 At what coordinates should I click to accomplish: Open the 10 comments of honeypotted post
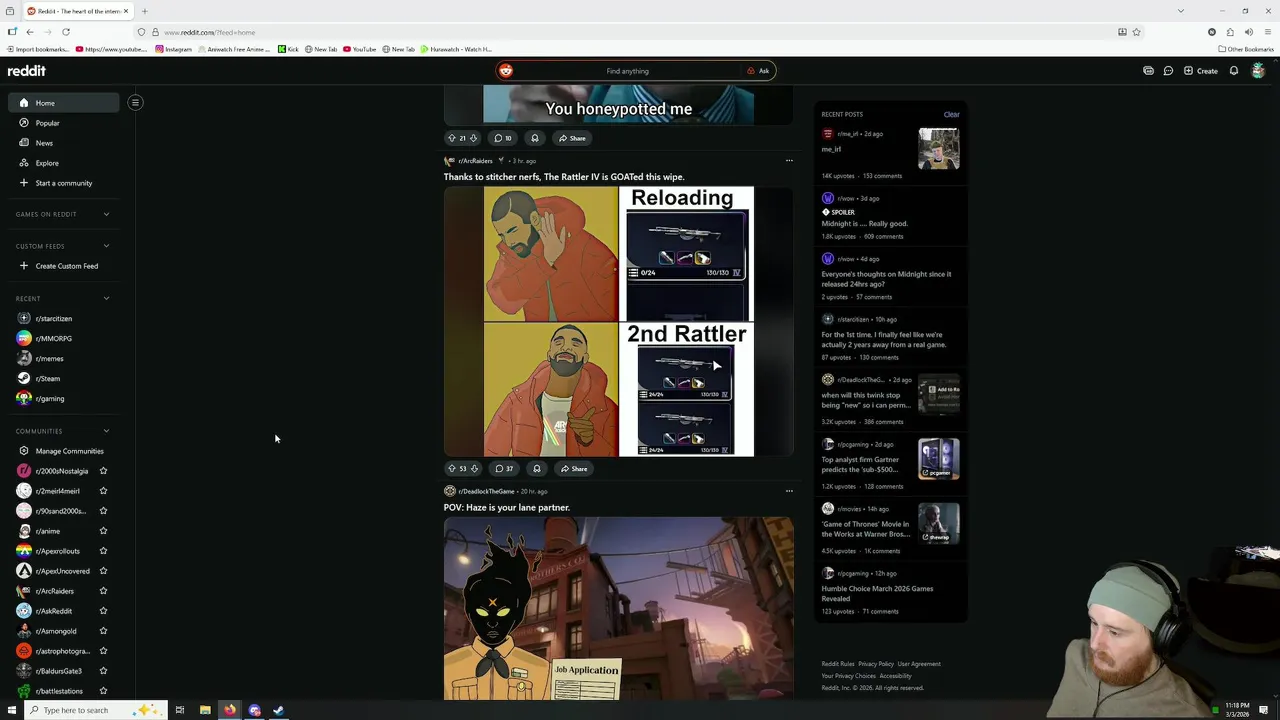(x=503, y=138)
